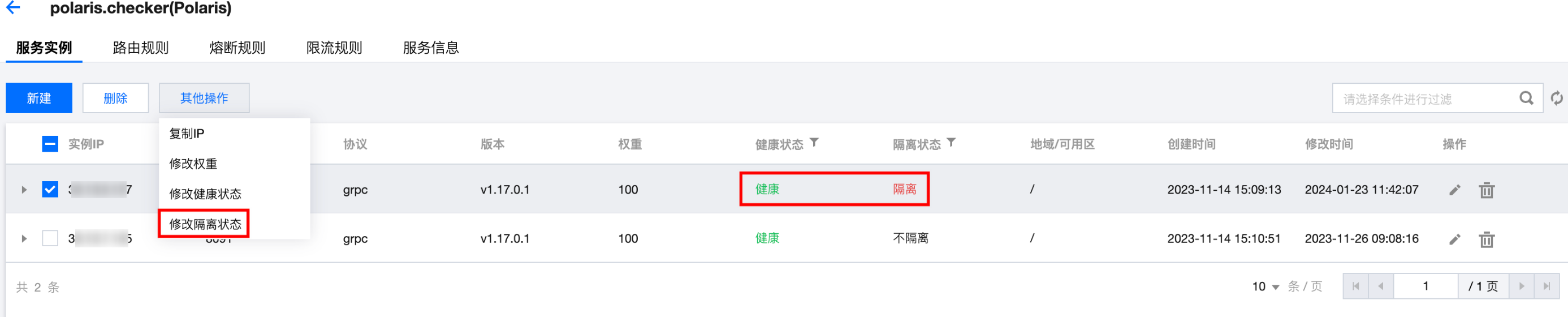Click the search magnifier icon in filter box

click(1526, 98)
